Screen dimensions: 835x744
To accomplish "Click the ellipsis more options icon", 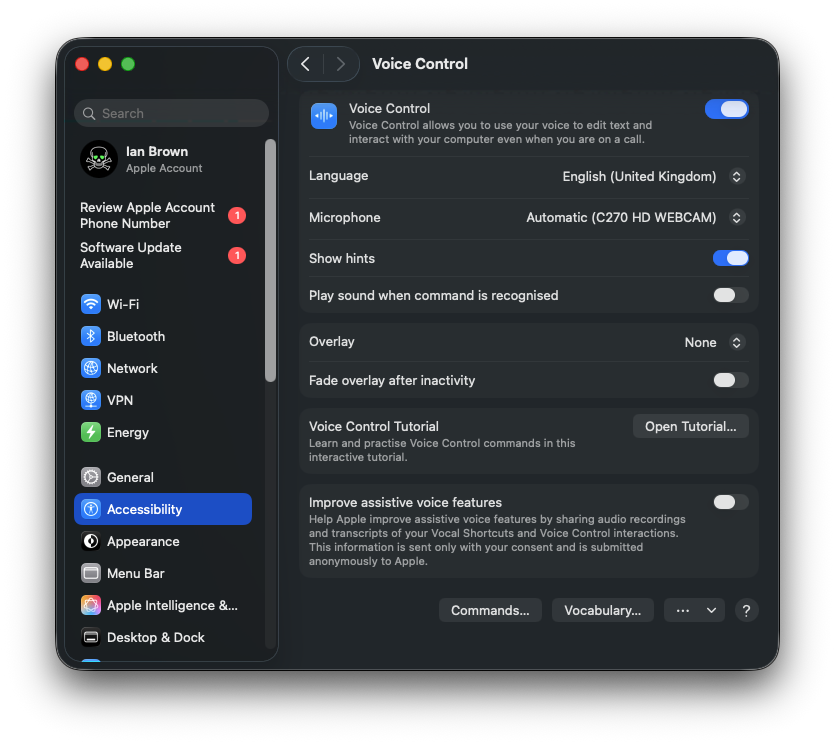I will (682, 610).
